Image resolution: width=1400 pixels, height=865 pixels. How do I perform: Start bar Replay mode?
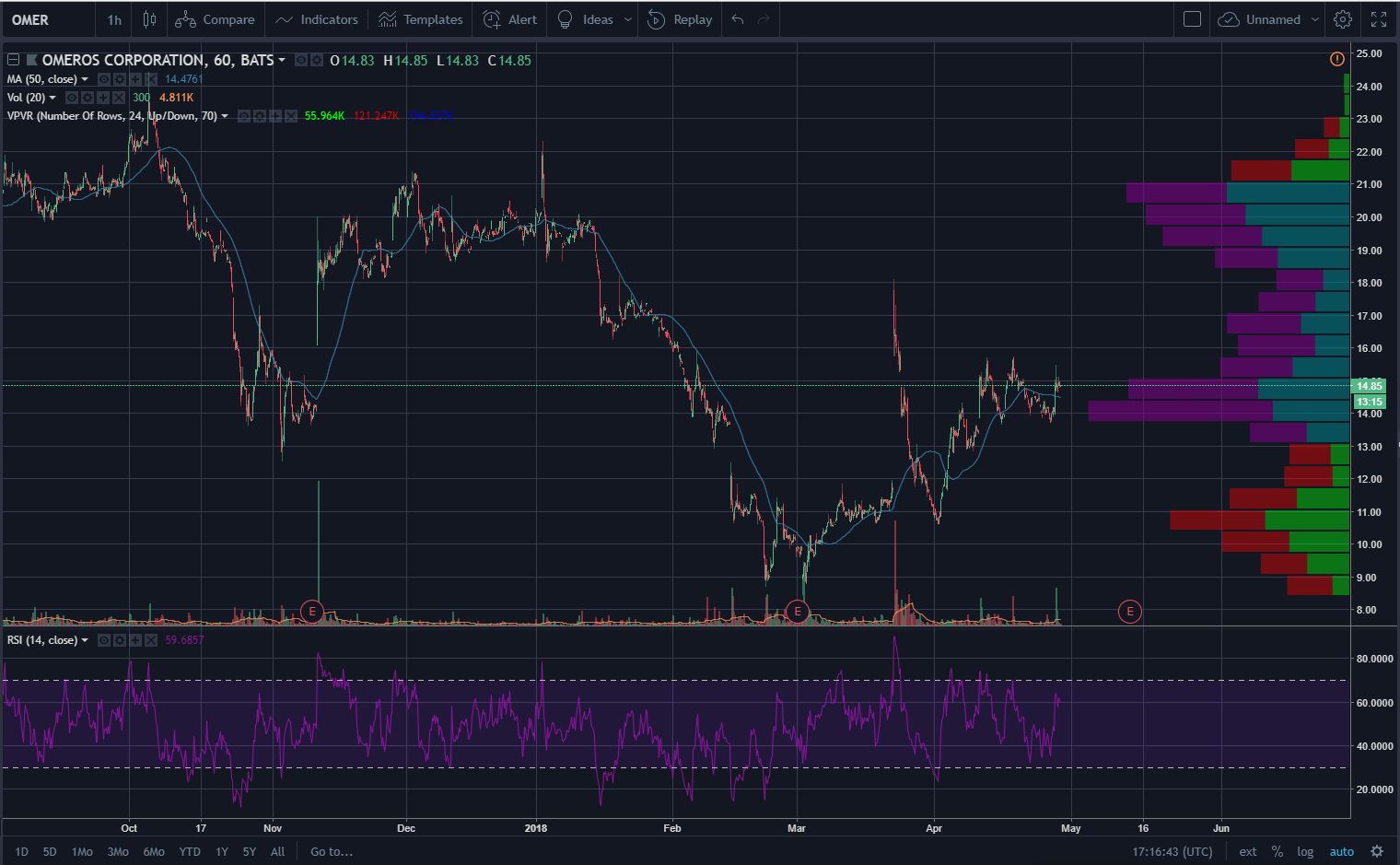point(681,19)
